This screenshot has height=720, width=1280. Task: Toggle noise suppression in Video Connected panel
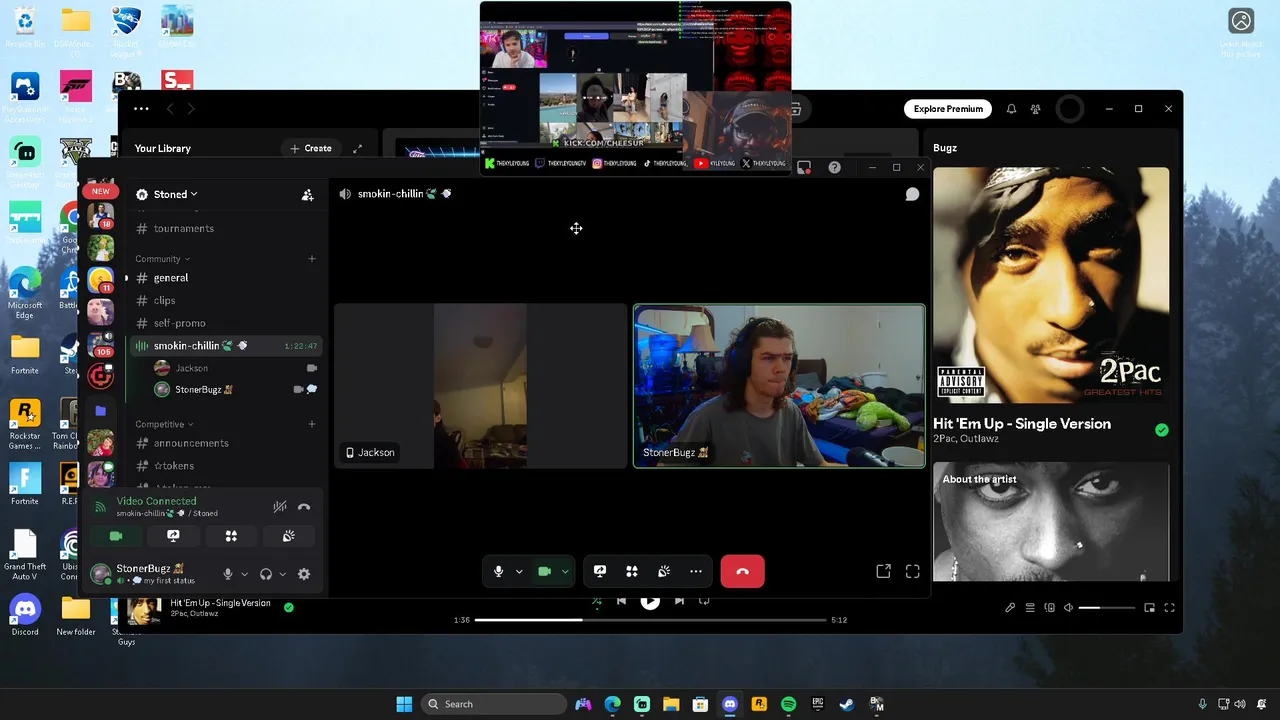click(x=280, y=507)
